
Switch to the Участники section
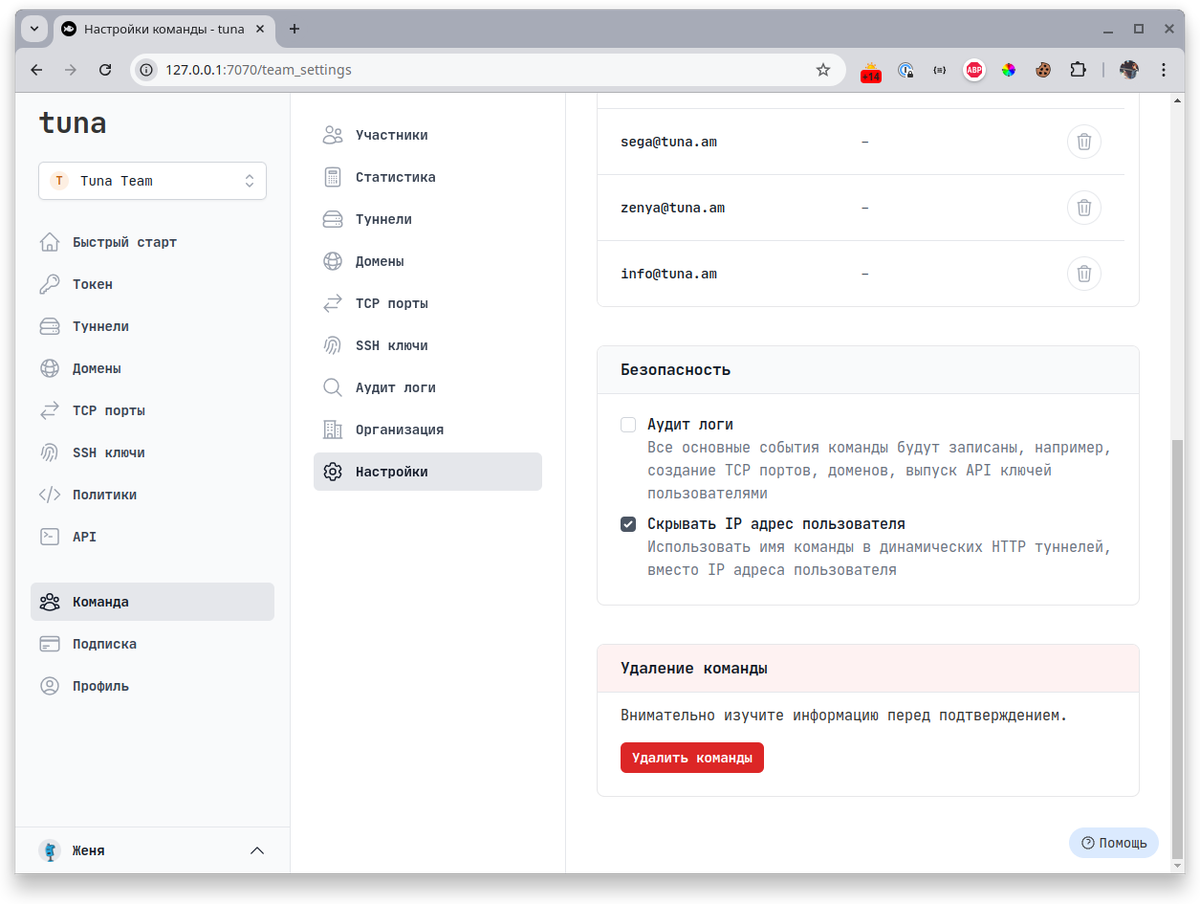392,134
